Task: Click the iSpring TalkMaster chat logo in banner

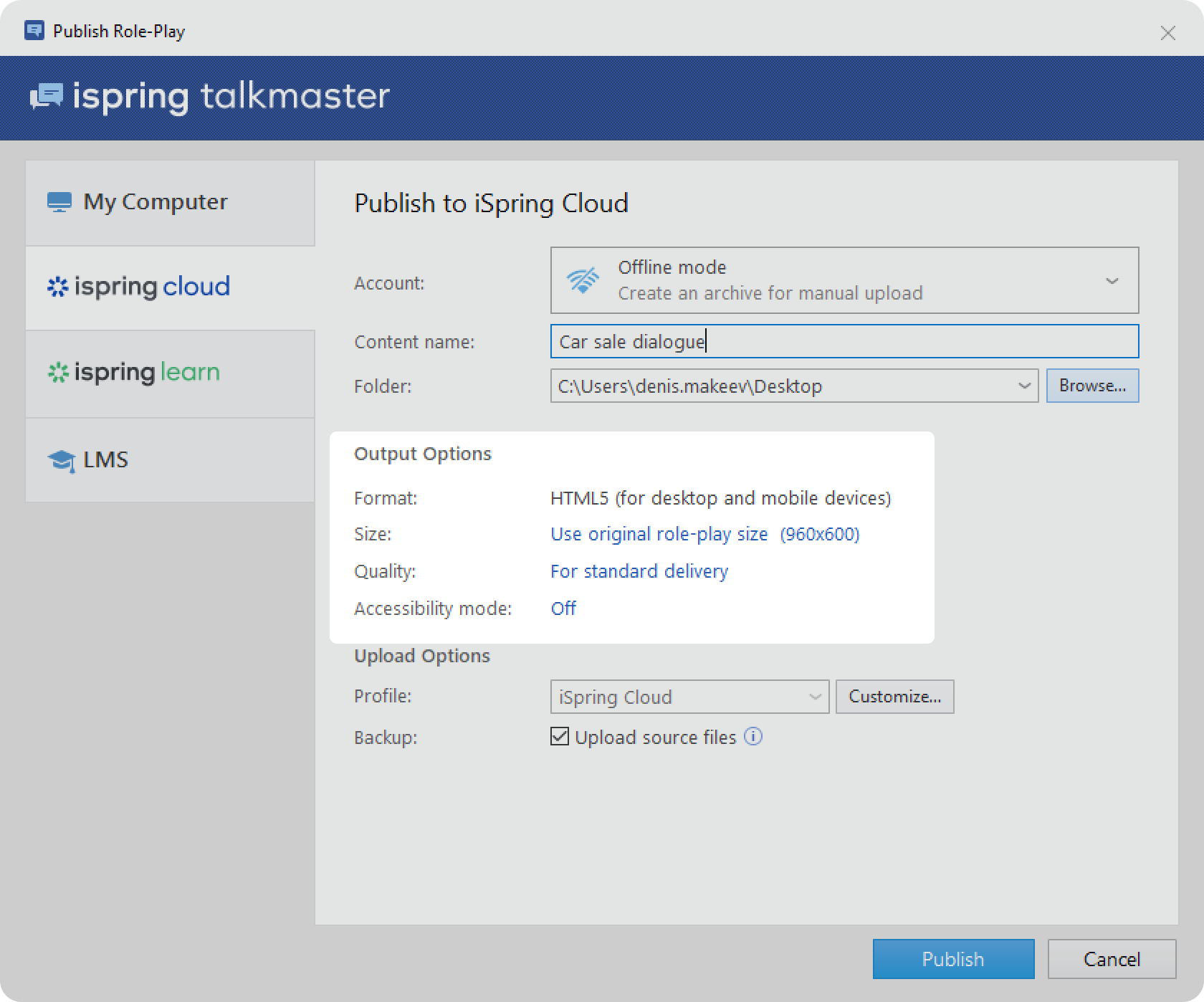Action: pos(47,96)
